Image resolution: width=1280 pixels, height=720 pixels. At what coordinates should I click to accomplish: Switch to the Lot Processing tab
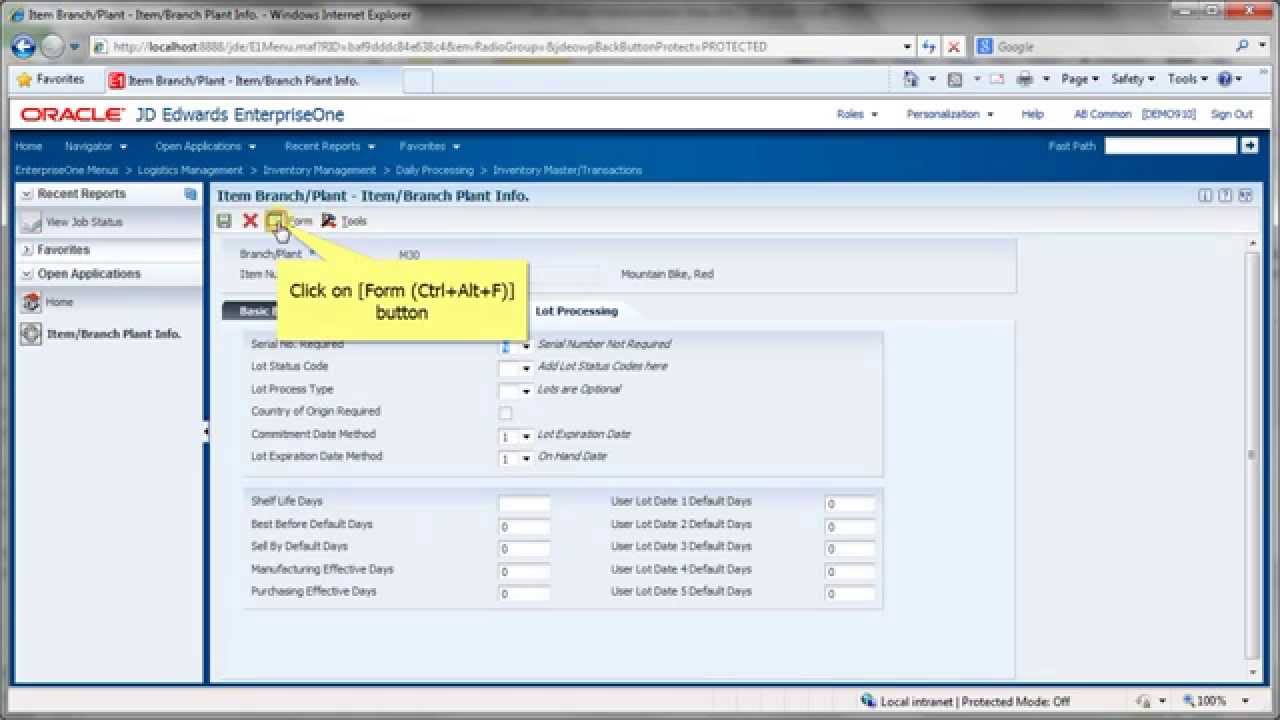(x=577, y=311)
